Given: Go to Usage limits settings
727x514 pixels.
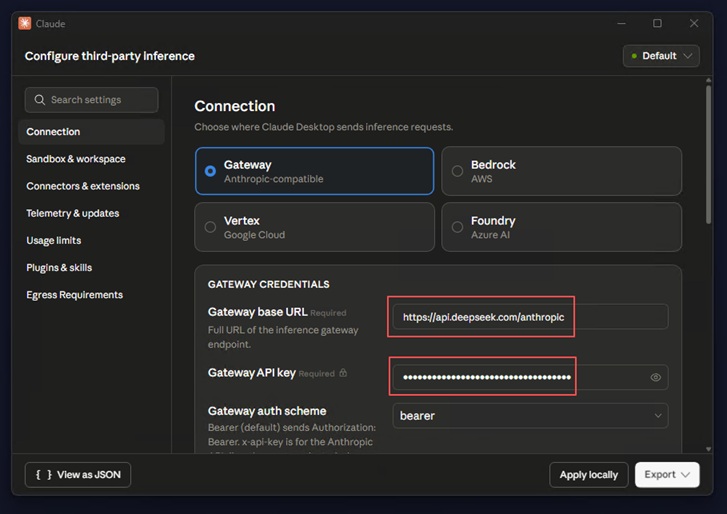Looking at the screenshot, I should (x=54, y=241).
